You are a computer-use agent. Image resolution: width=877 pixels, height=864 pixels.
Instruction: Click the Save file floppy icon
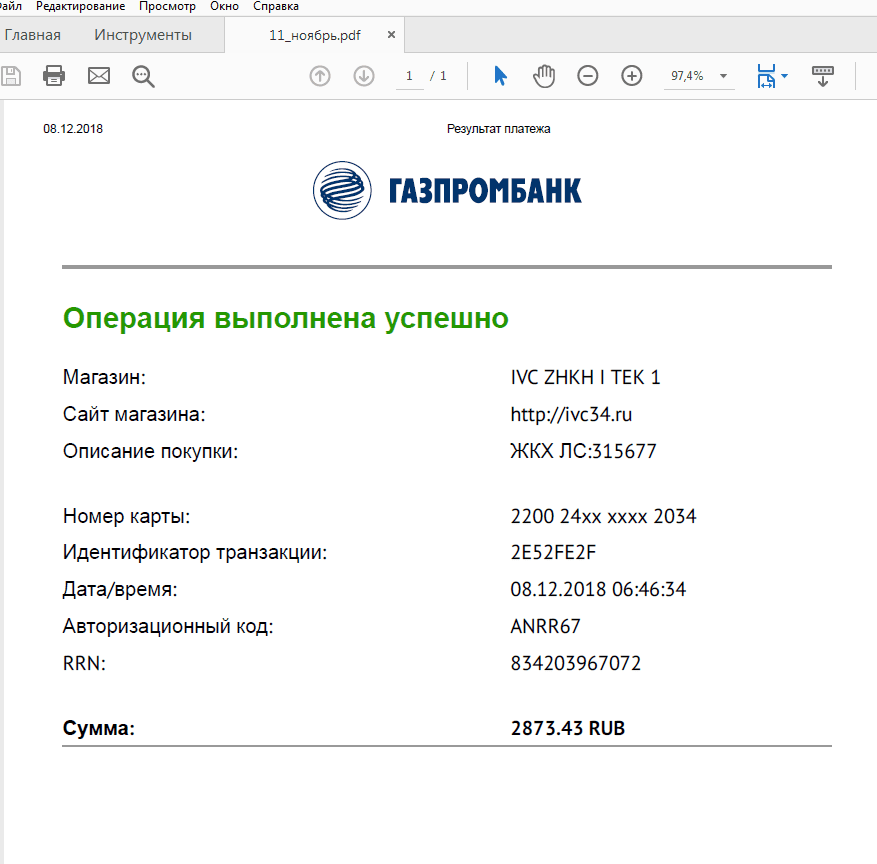(x=11, y=75)
